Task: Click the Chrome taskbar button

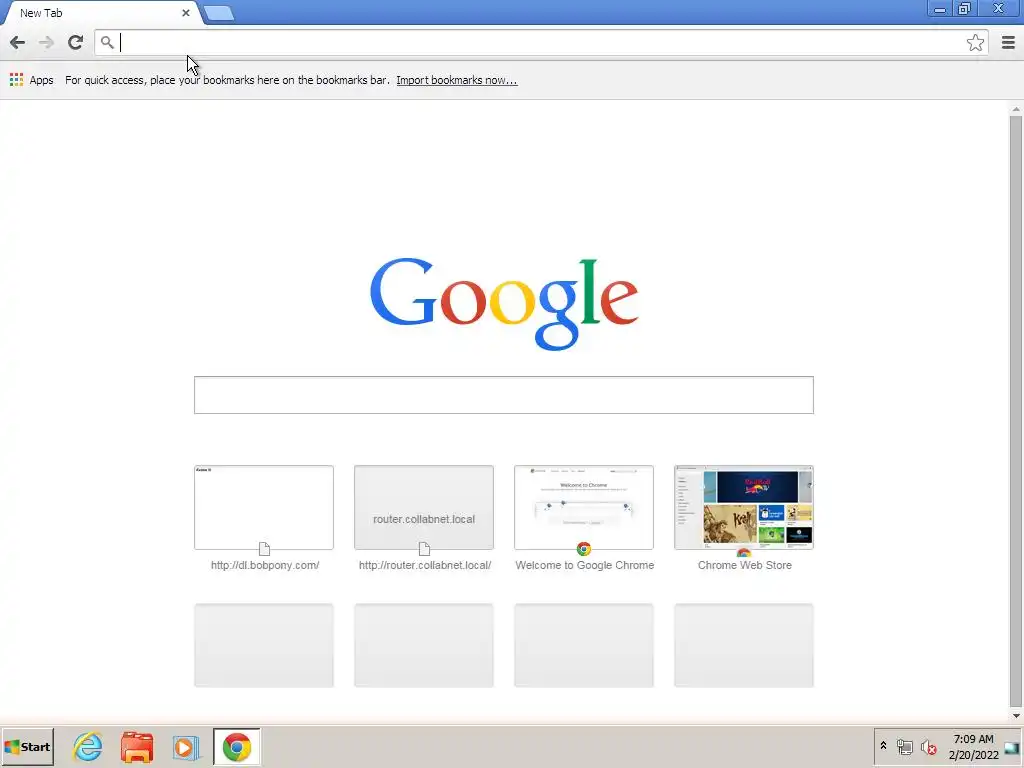Action: [x=236, y=747]
